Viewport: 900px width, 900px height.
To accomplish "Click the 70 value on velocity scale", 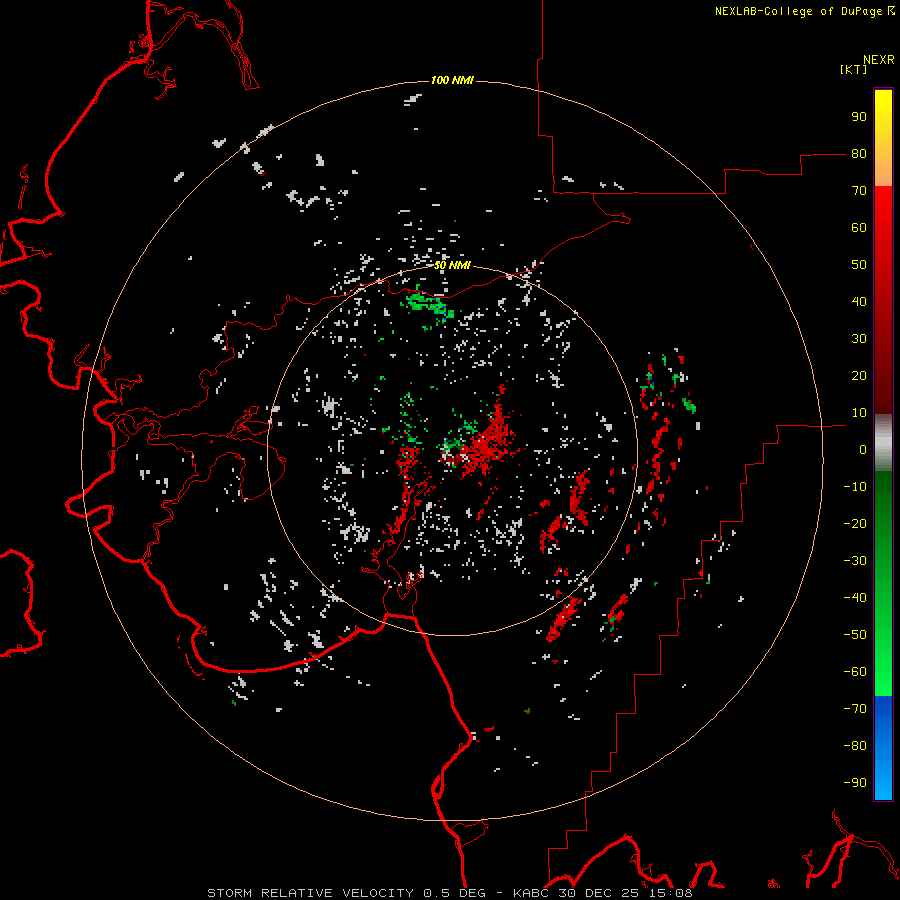I will 859,191.
